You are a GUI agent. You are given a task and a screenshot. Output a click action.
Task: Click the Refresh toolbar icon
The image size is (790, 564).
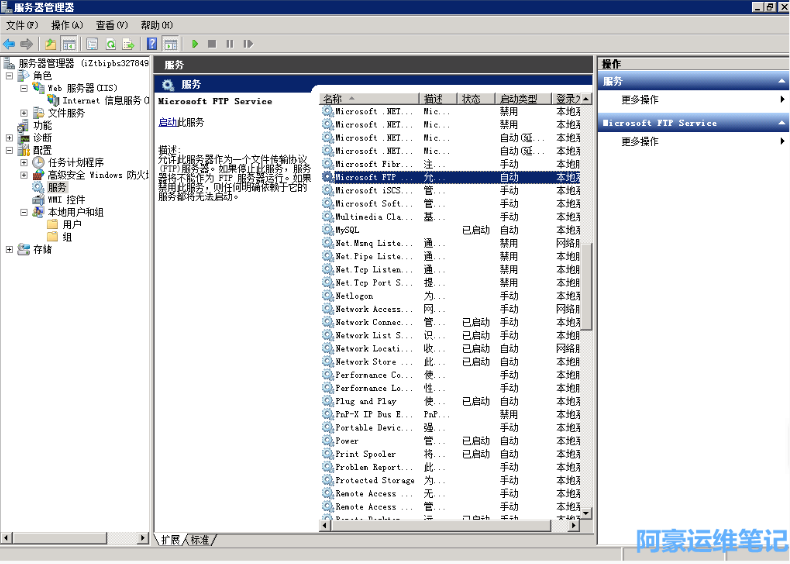pos(110,44)
